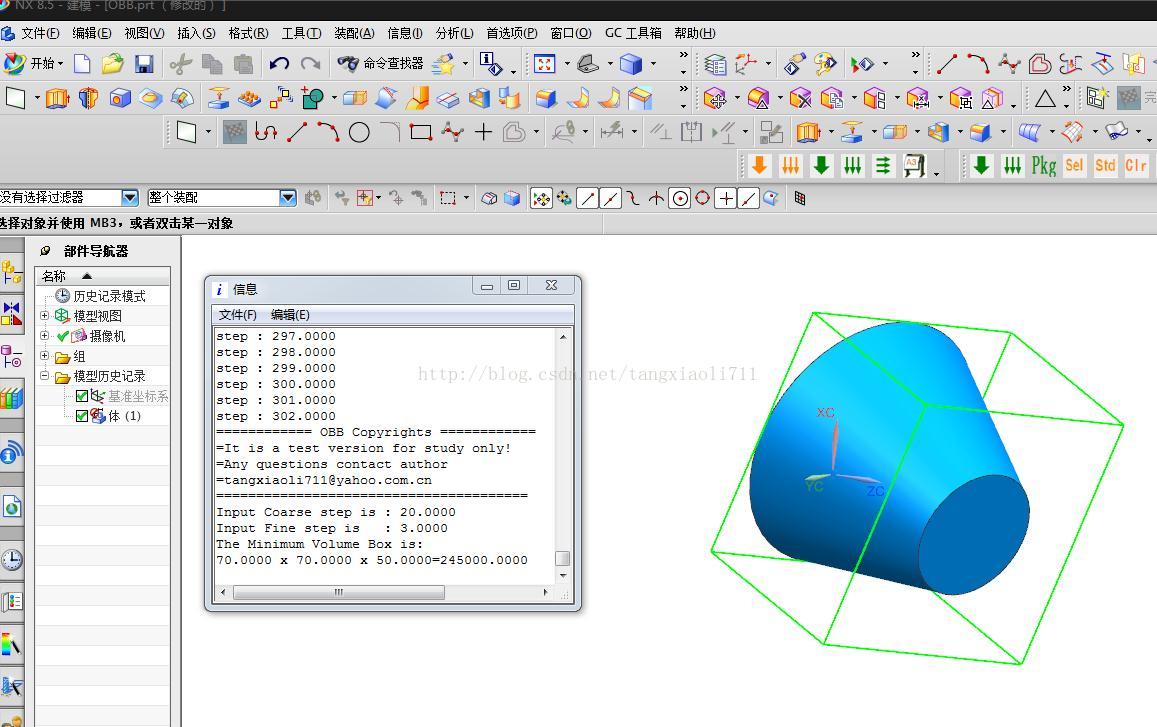
Task: Click the info window vertical scrollbar thumb
Action: pyautogui.click(x=562, y=558)
